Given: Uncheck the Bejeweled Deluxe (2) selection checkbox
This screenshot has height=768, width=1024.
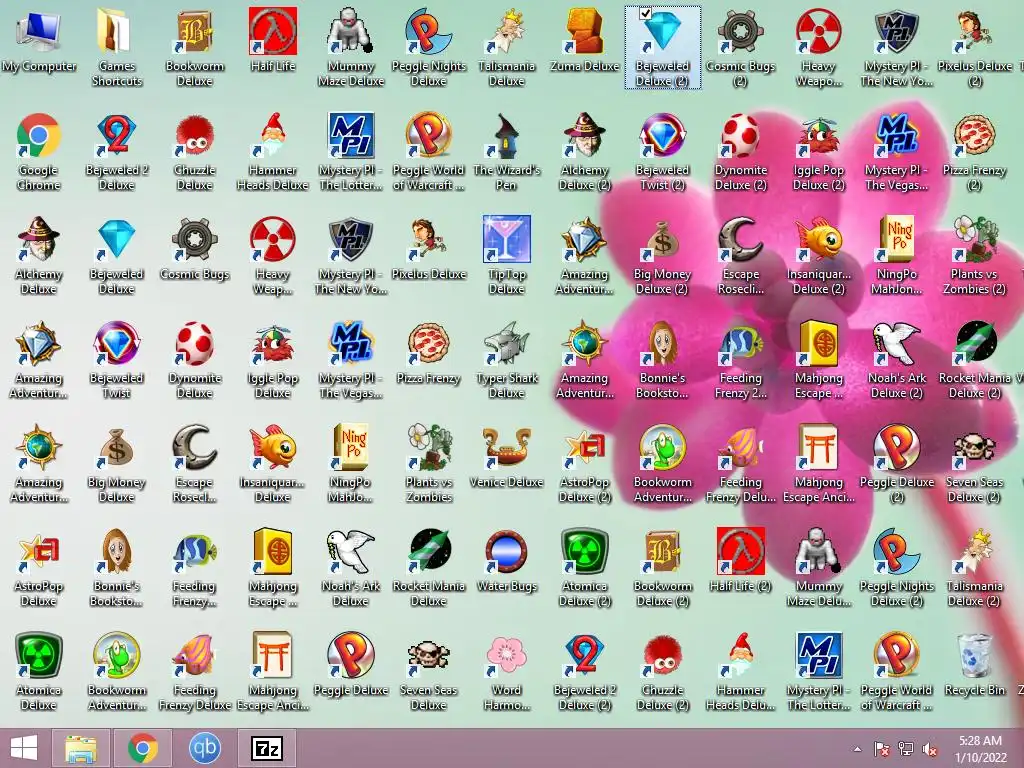Looking at the screenshot, I should click(645, 13).
